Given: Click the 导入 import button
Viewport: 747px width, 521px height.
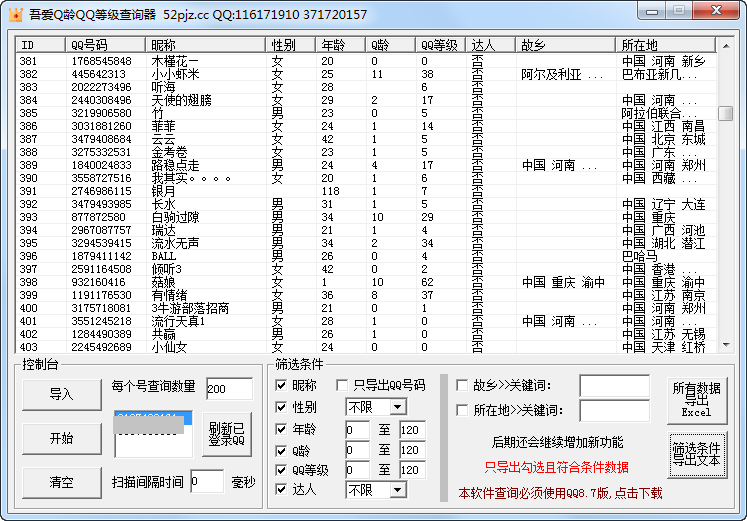Looking at the screenshot, I should [62, 394].
